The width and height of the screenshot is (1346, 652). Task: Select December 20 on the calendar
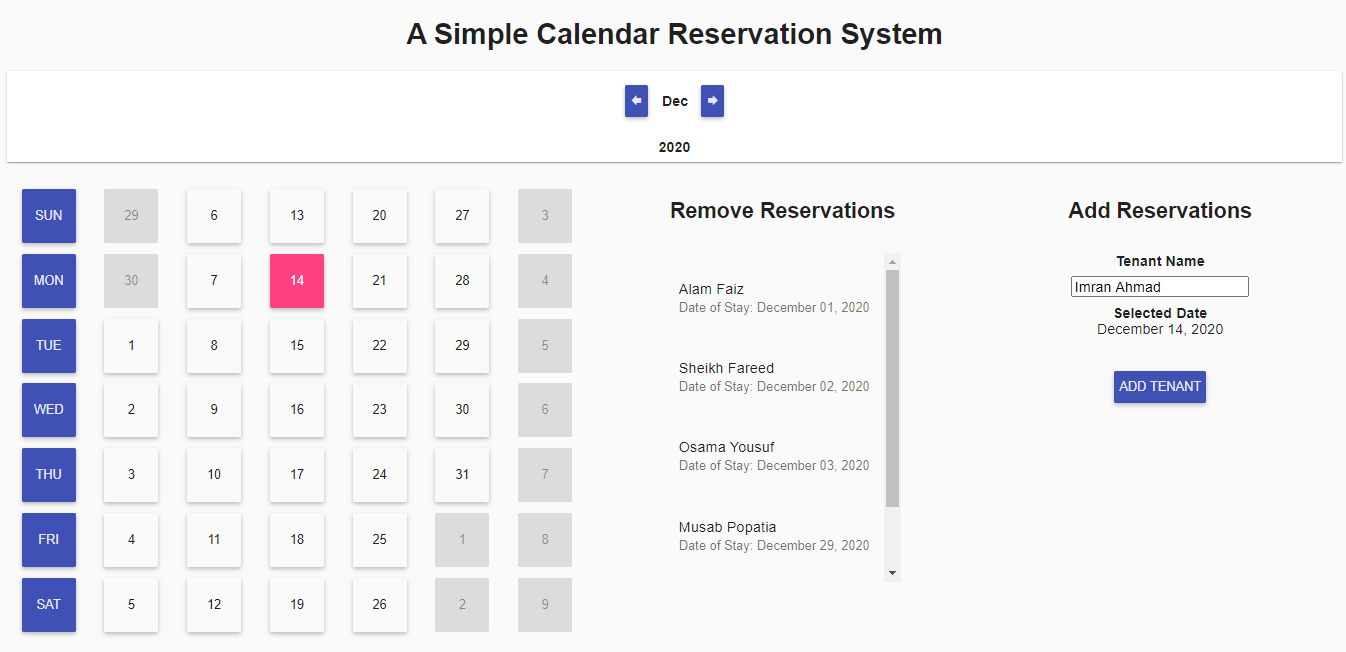pos(379,215)
